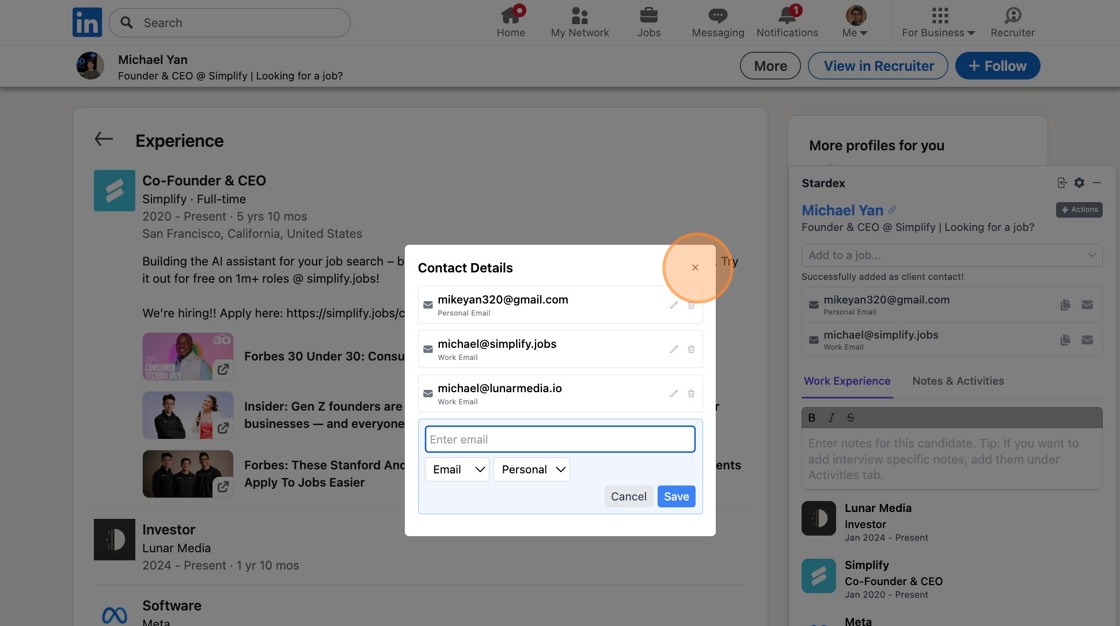Open the Me profile menu
This screenshot has height=626, width=1120.
point(855,22)
